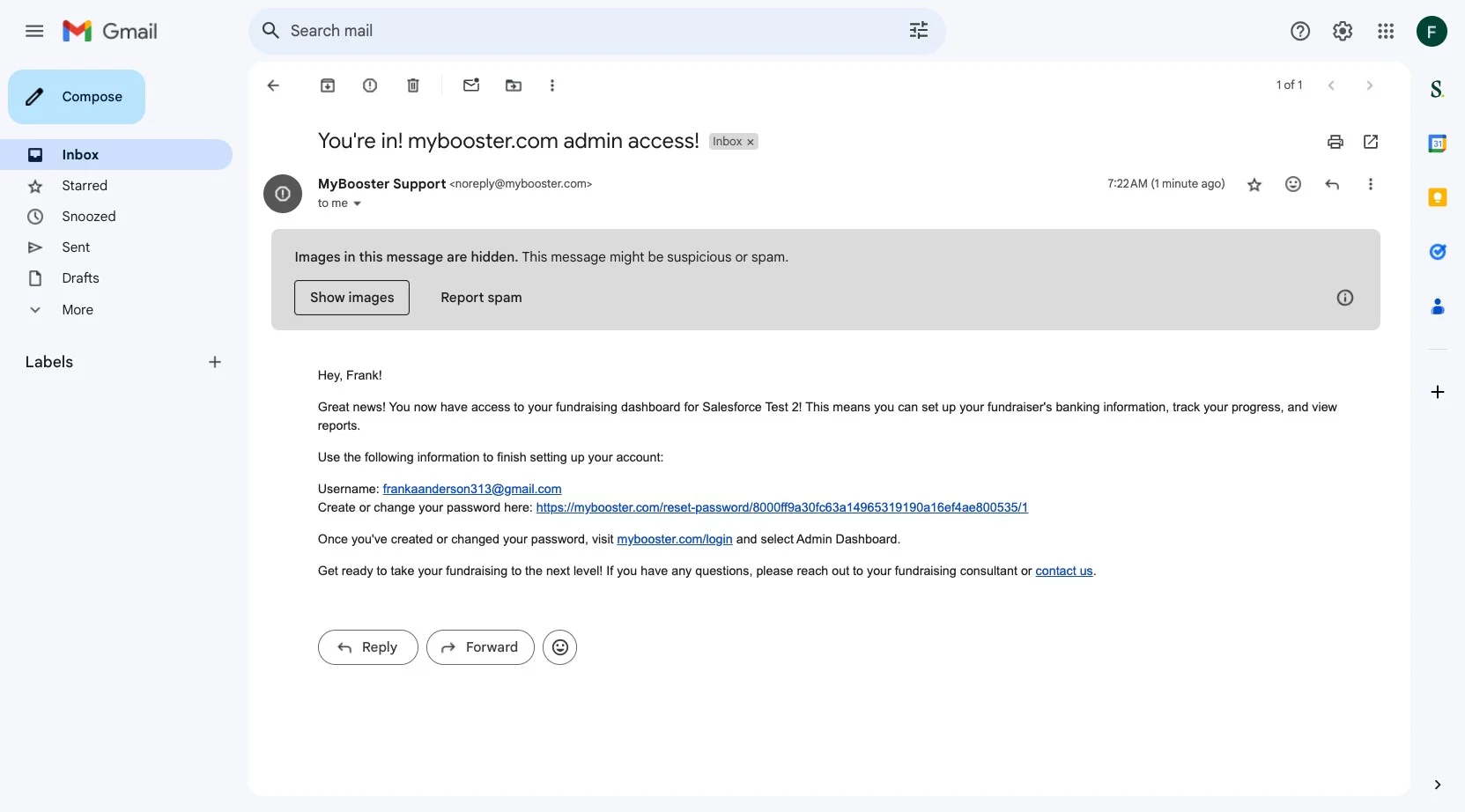Reply arrow icon in message header
Image resolution: width=1465 pixels, height=812 pixels.
point(1332,184)
